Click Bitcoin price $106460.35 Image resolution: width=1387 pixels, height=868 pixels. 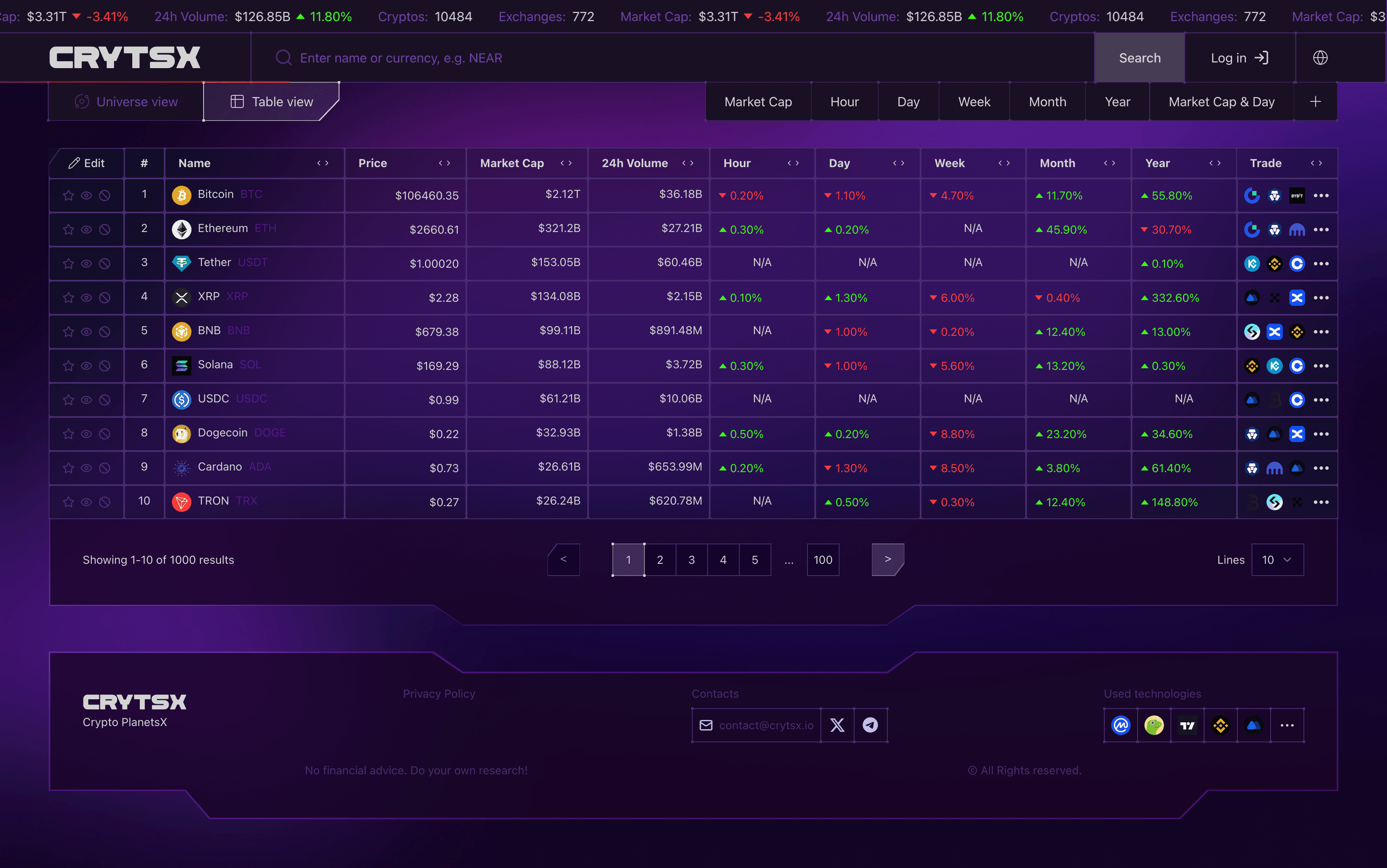tap(427, 196)
